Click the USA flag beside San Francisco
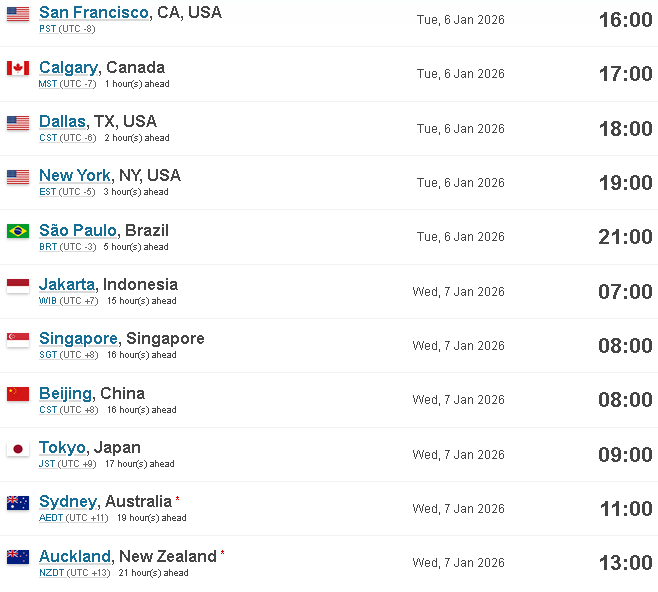The height and width of the screenshot is (592, 658). click(18, 14)
